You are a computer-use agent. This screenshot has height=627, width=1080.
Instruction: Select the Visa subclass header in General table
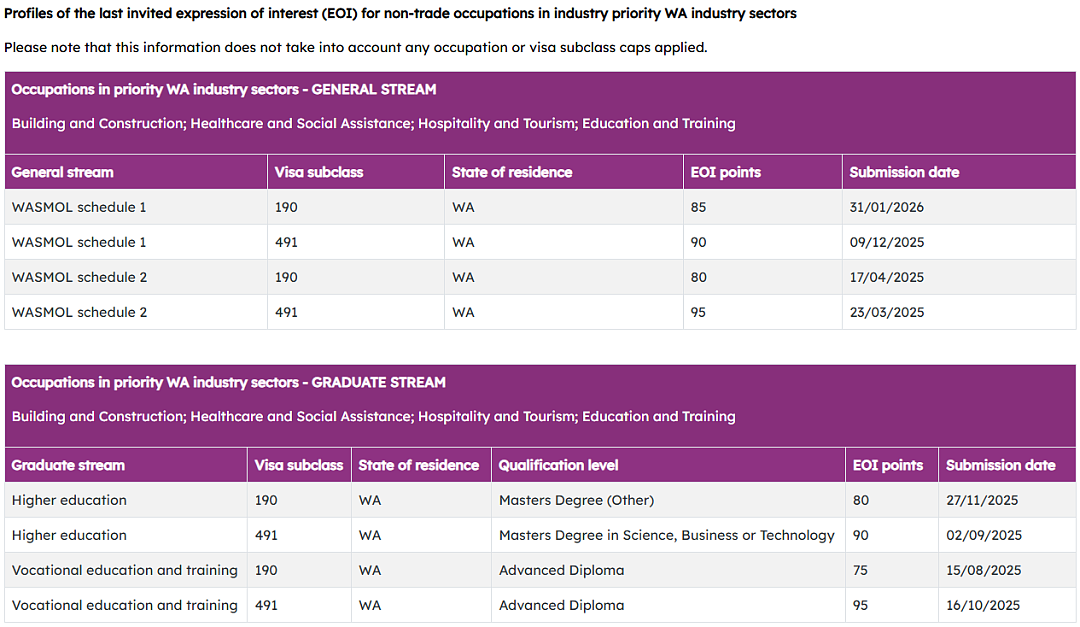pos(355,172)
